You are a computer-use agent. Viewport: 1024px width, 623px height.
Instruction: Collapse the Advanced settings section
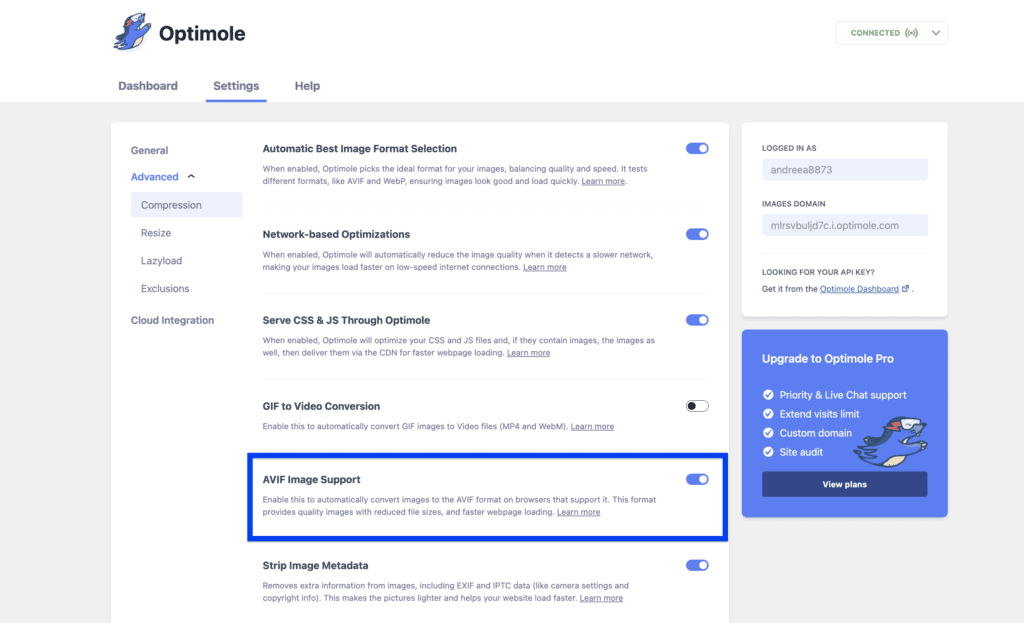(x=158, y=176)
